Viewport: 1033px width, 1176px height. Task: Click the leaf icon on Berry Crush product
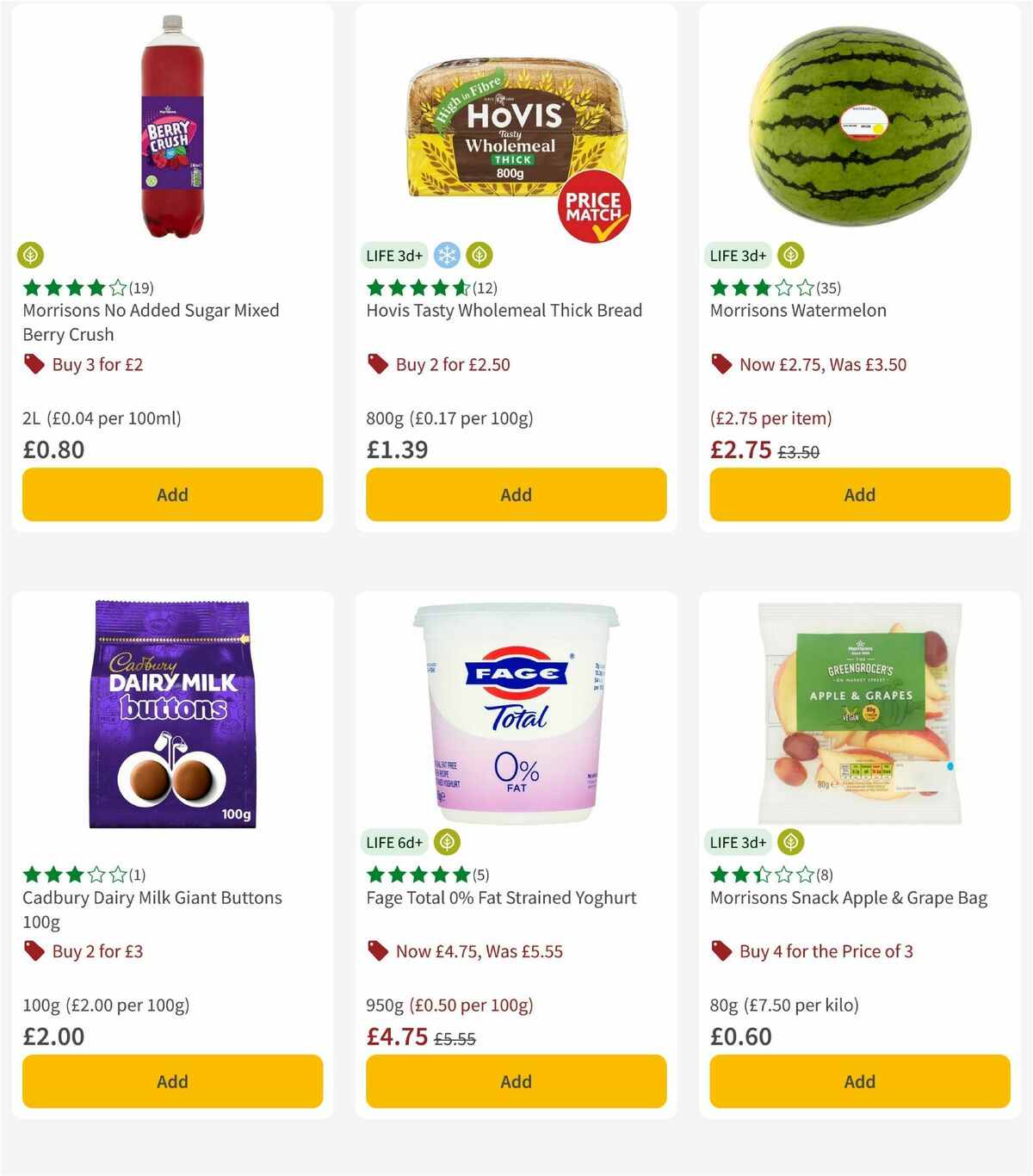[x=31, y=255]
